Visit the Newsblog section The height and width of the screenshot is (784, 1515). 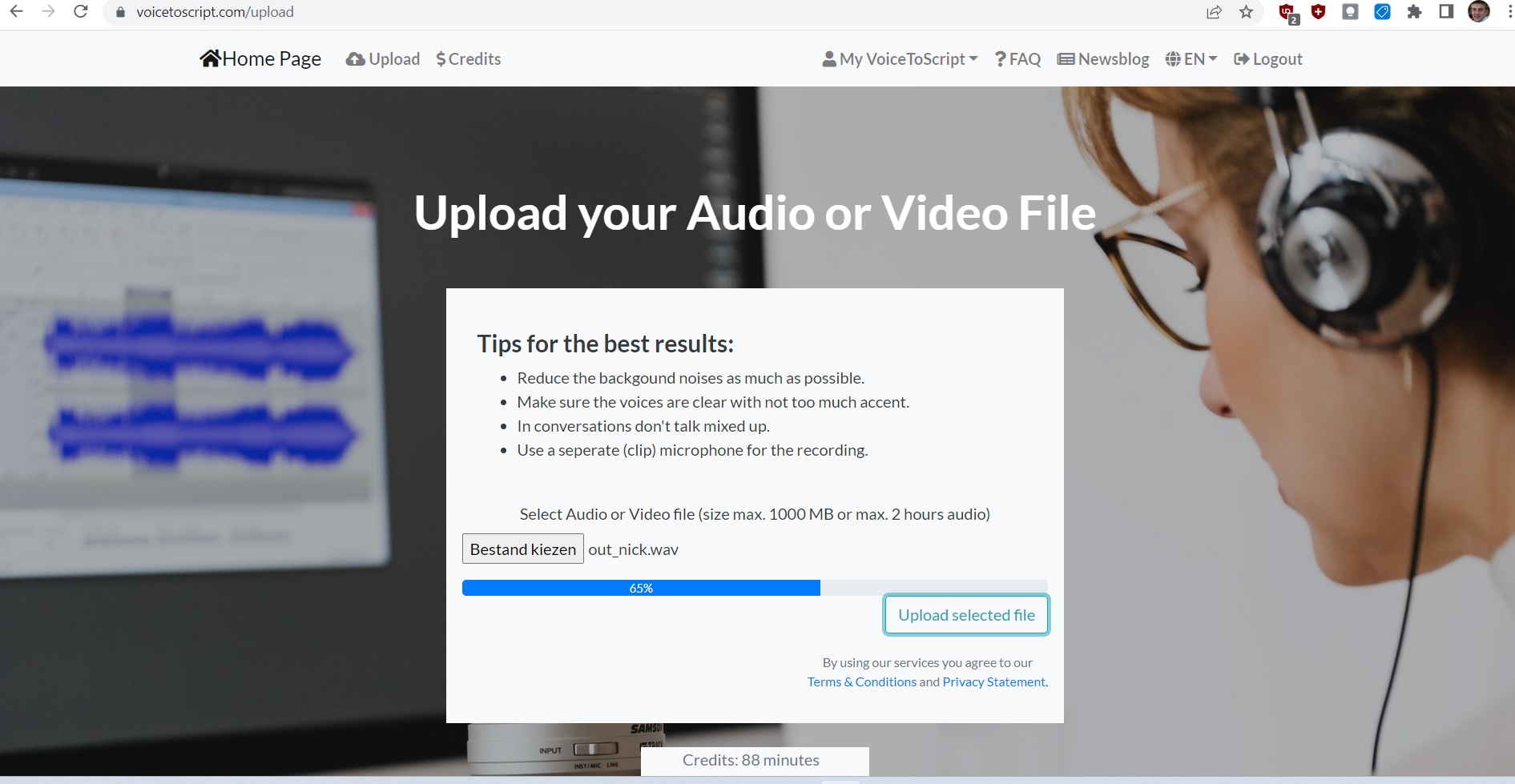point(1103,59)
